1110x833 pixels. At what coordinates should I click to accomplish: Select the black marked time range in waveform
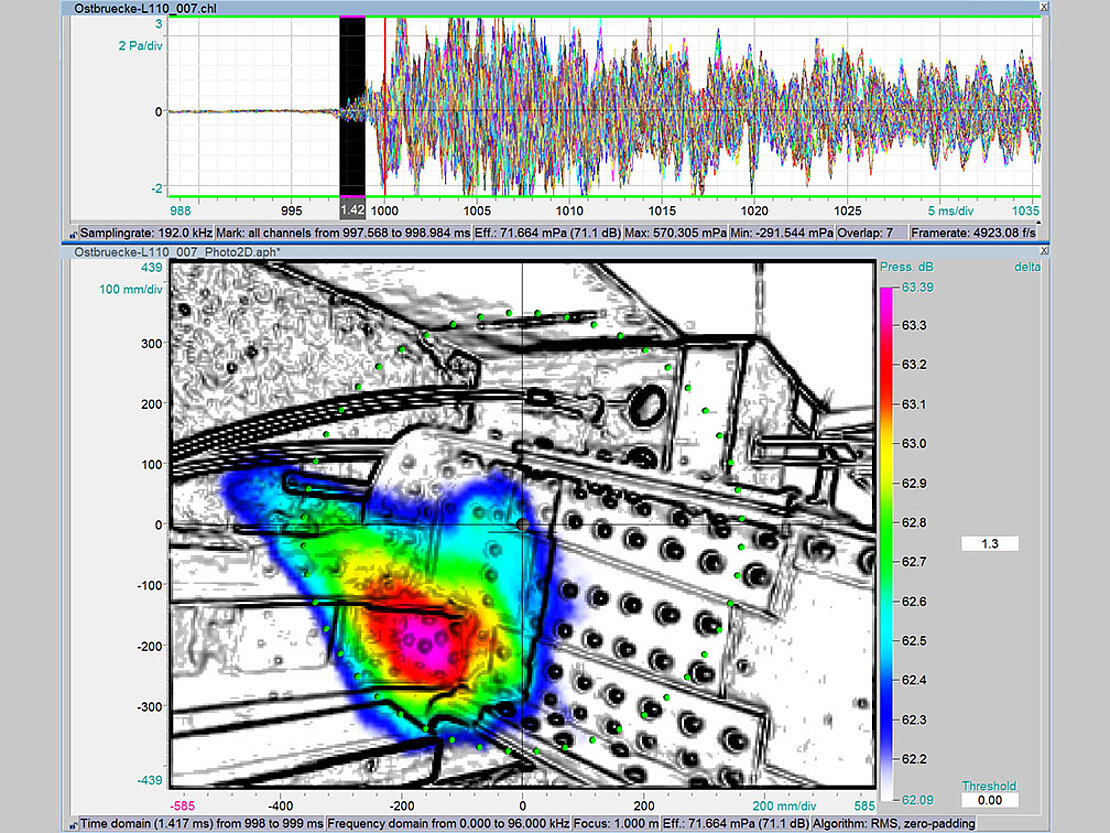tap(353, 108)
